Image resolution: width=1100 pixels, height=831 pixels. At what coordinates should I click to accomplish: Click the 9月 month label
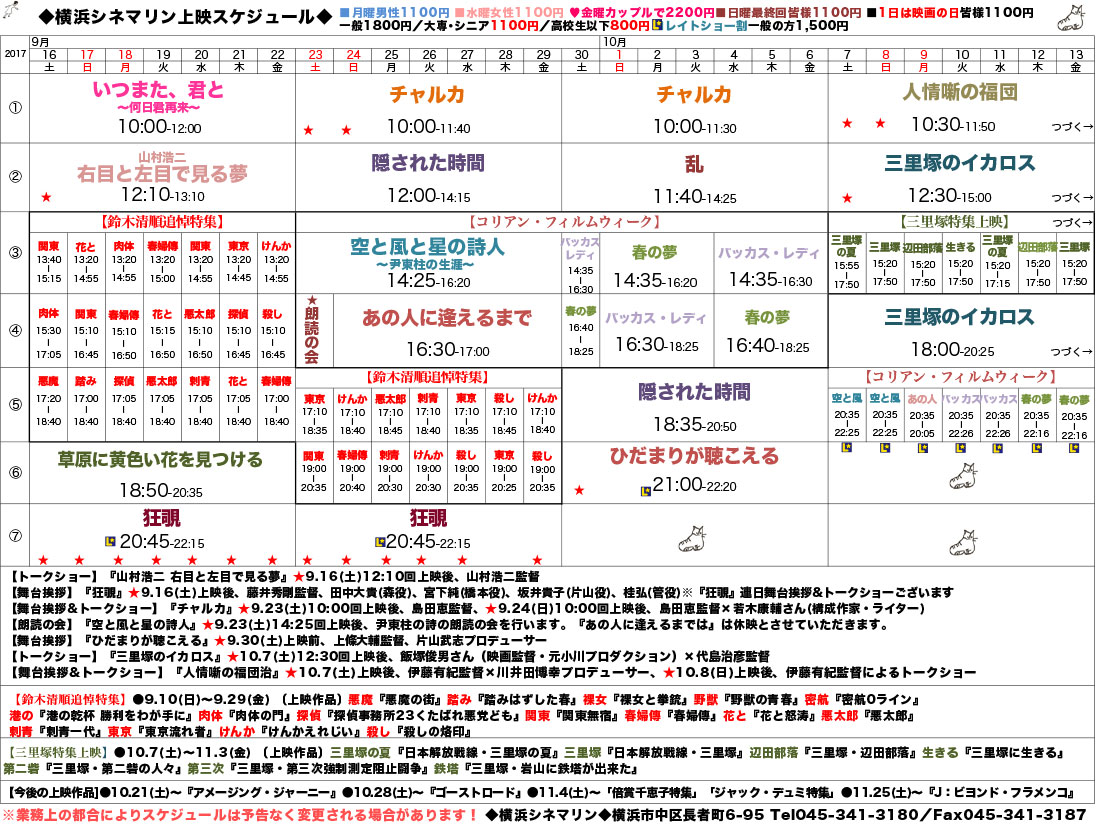(41, 42)
